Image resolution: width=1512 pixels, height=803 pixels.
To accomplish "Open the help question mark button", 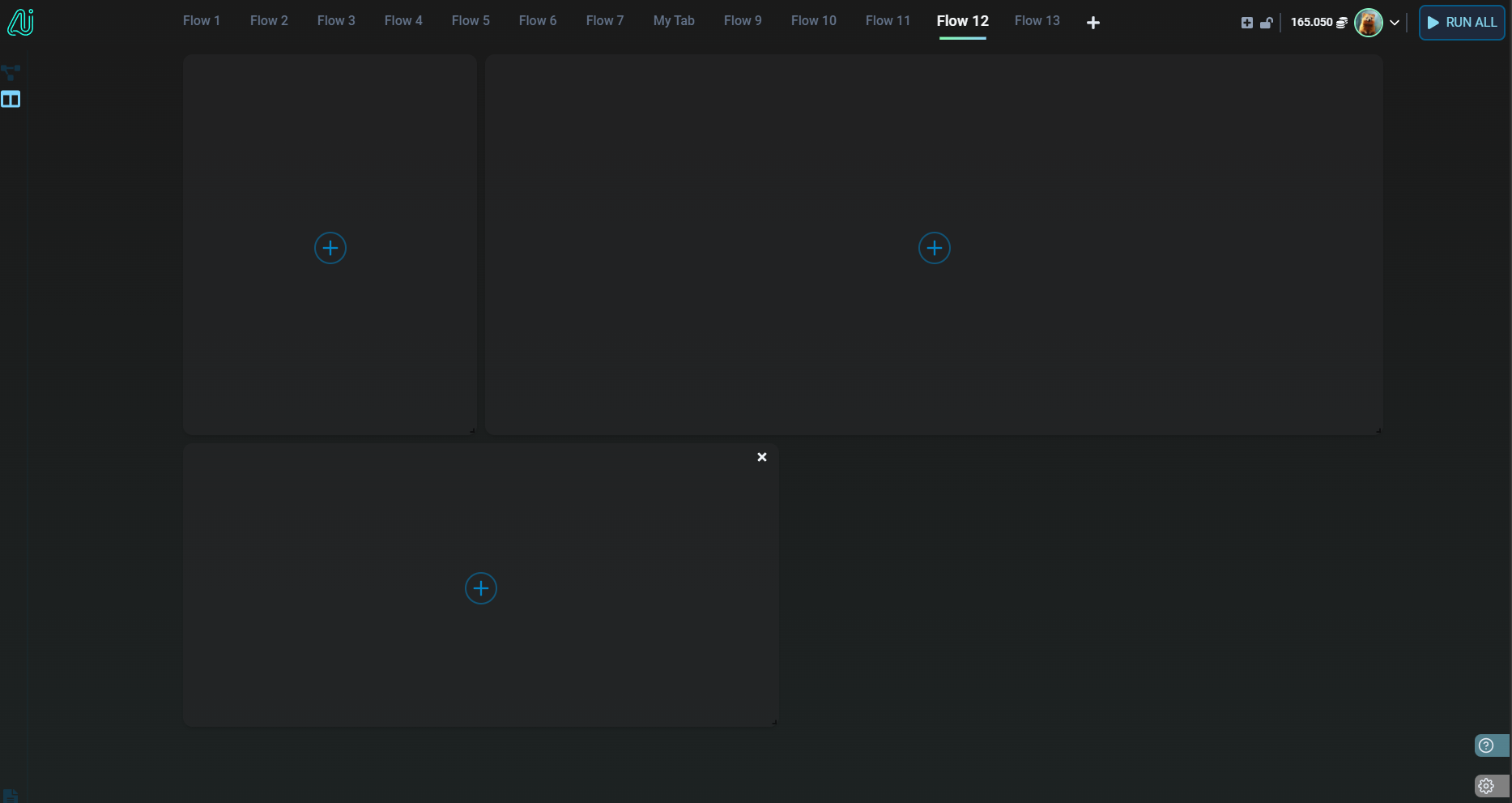I will [1492, 745].
